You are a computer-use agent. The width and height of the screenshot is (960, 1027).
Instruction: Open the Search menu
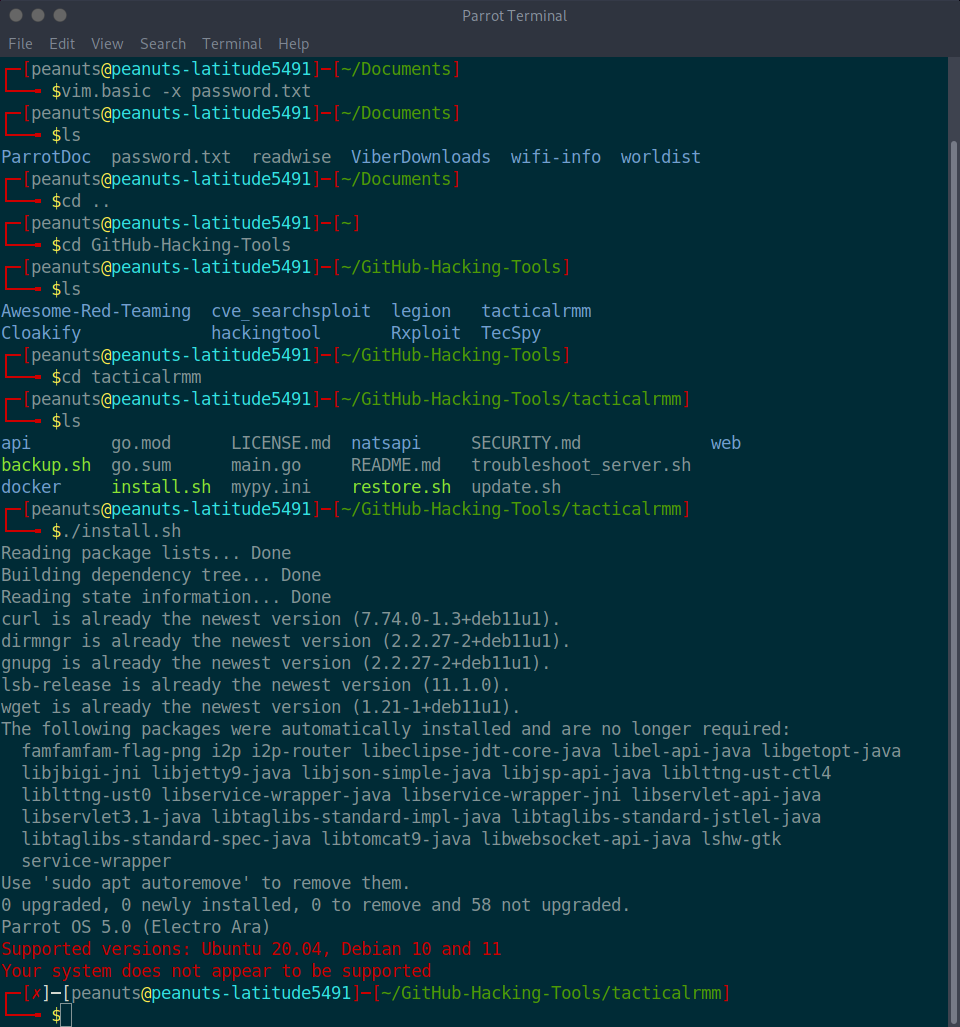click(162, 43)
